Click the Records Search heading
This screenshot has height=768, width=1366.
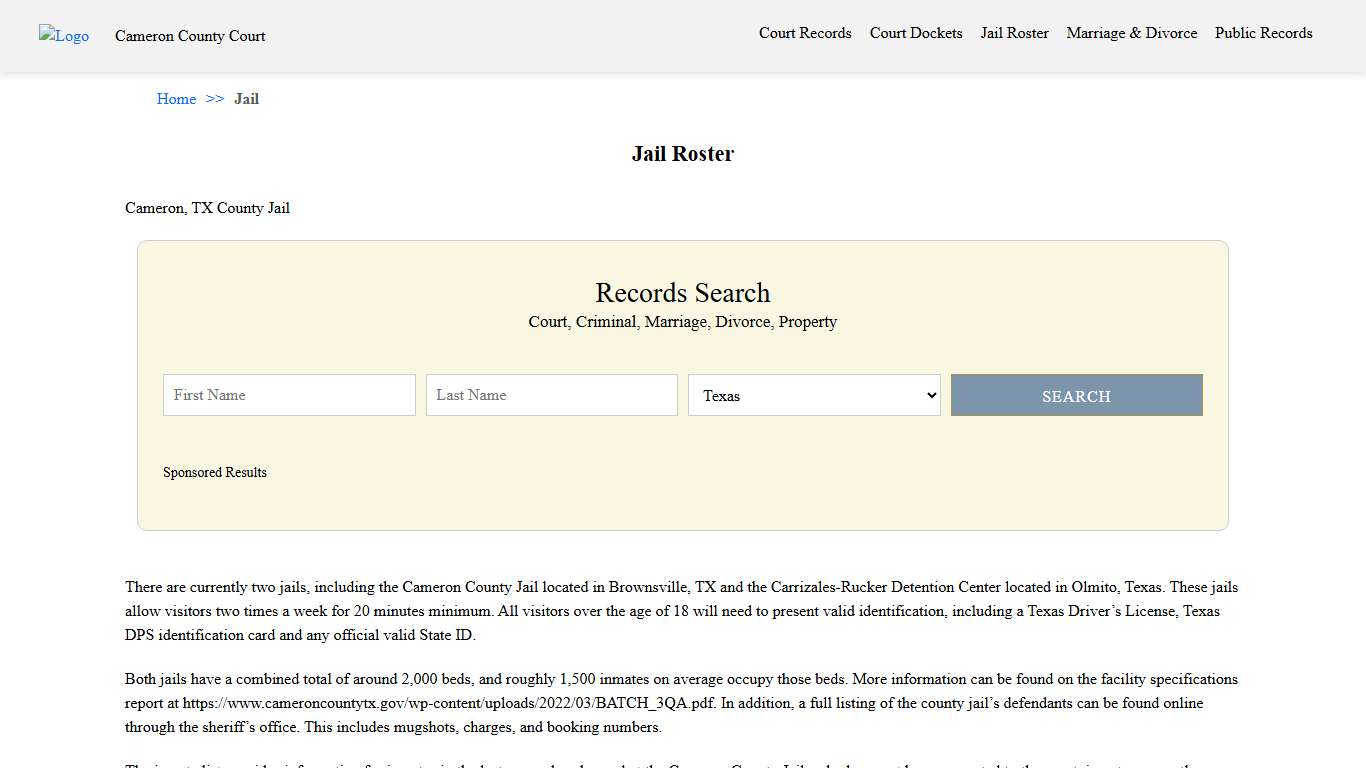coord(682,293)
